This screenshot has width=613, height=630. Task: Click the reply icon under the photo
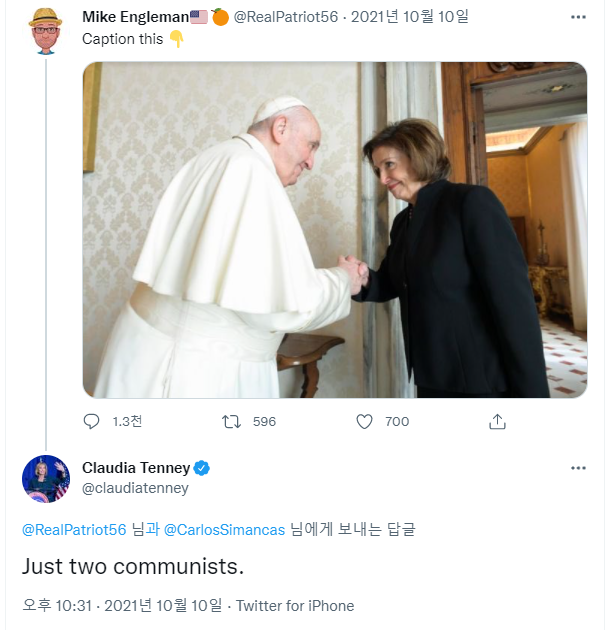(91, 422)
